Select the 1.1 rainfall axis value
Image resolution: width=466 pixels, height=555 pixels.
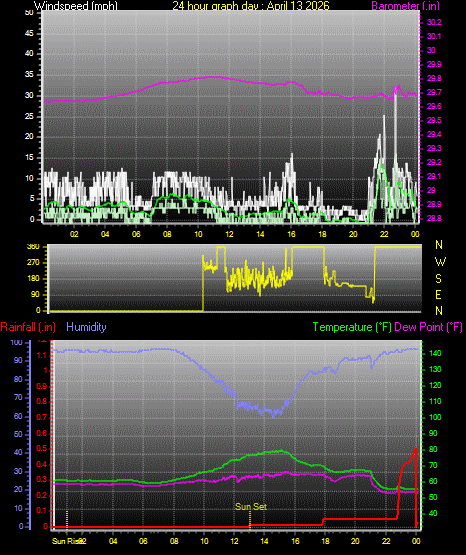pyautogui.click(x=42, y=355)
